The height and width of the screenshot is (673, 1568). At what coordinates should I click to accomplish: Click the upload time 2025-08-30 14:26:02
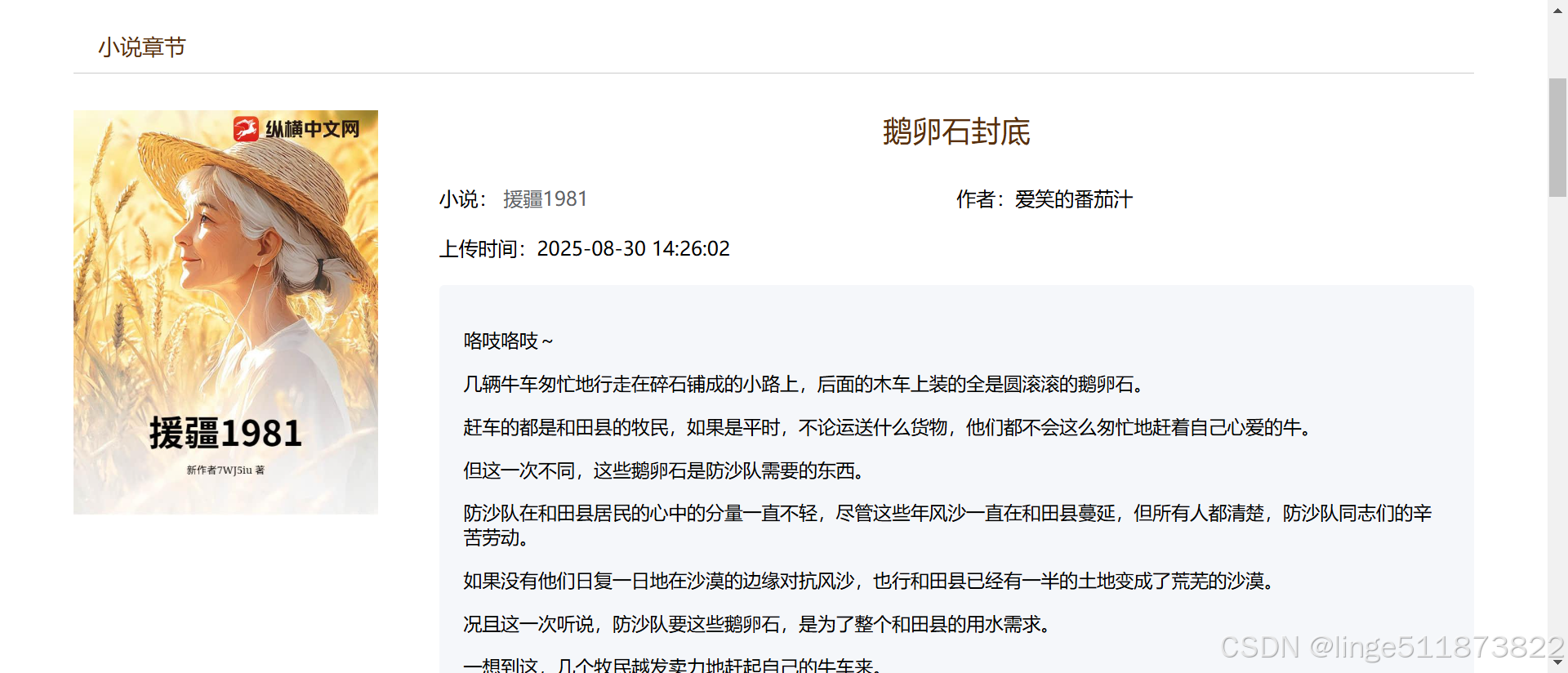point(634,248)
